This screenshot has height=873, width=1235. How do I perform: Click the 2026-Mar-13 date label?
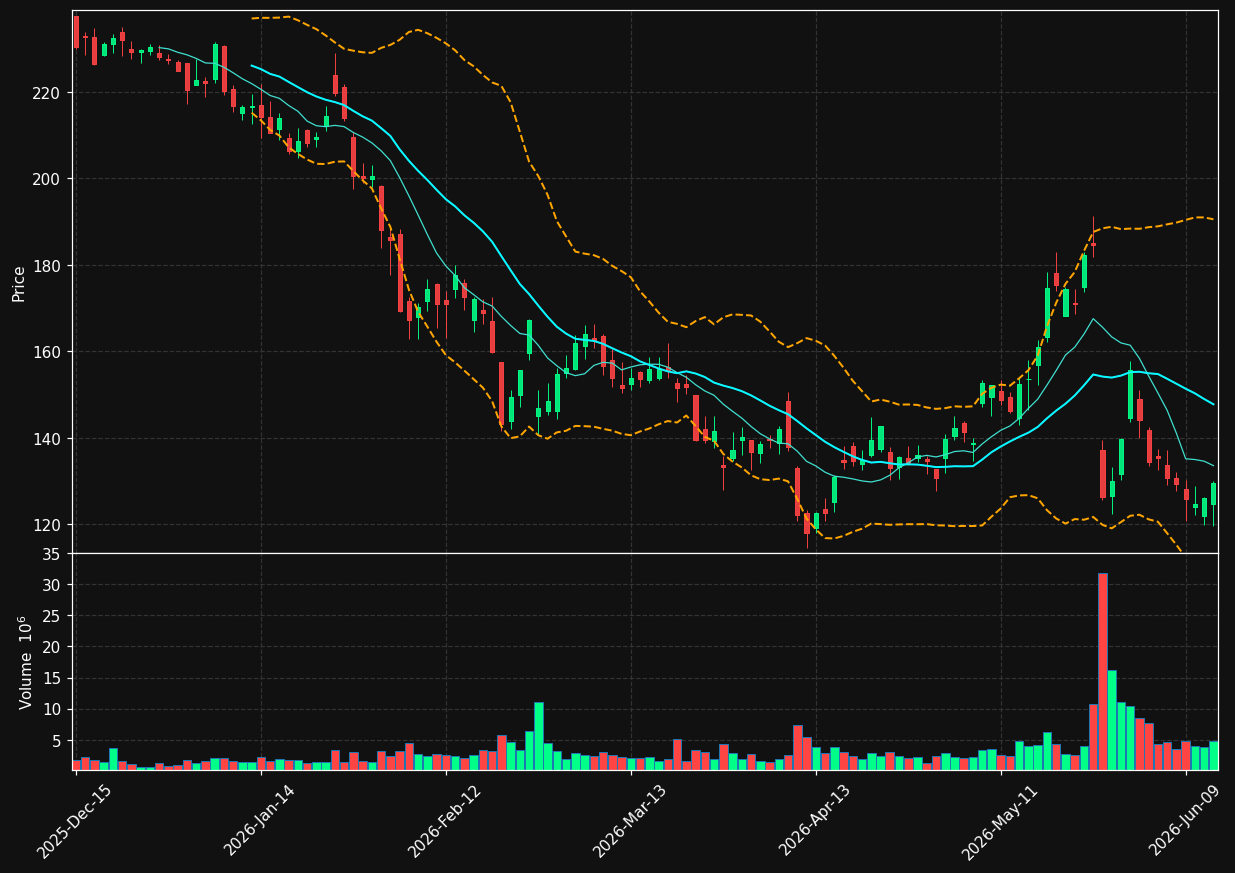click(x=630, y=821)
